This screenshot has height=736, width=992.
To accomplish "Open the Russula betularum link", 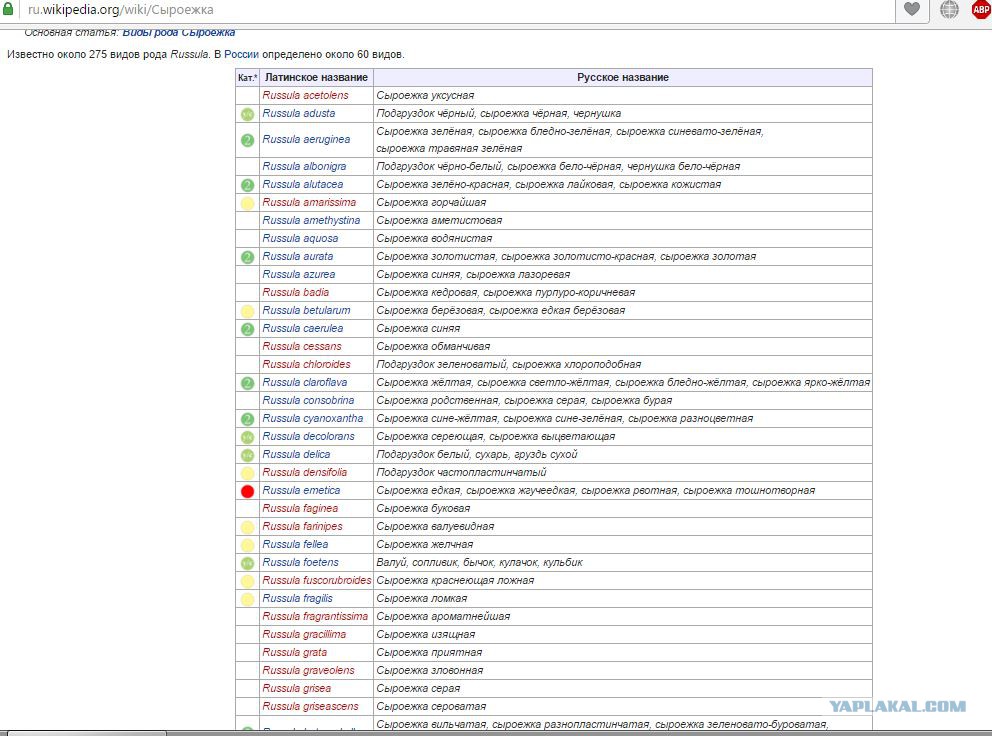I will tap(306, 310).
